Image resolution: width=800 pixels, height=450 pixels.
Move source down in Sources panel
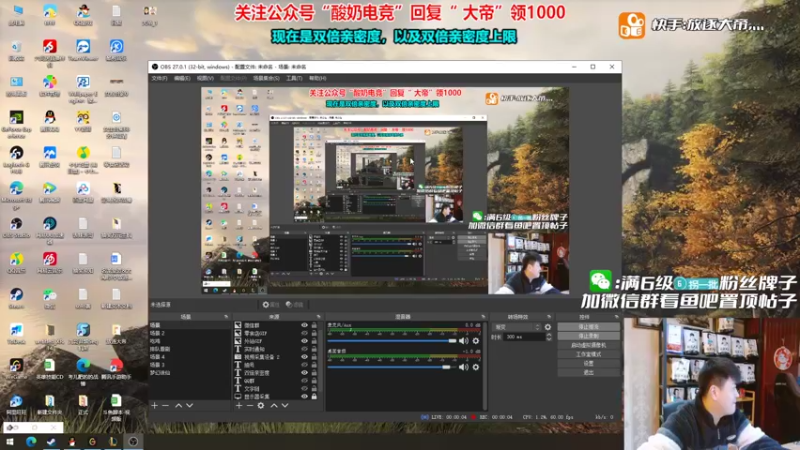coord(285,405)
